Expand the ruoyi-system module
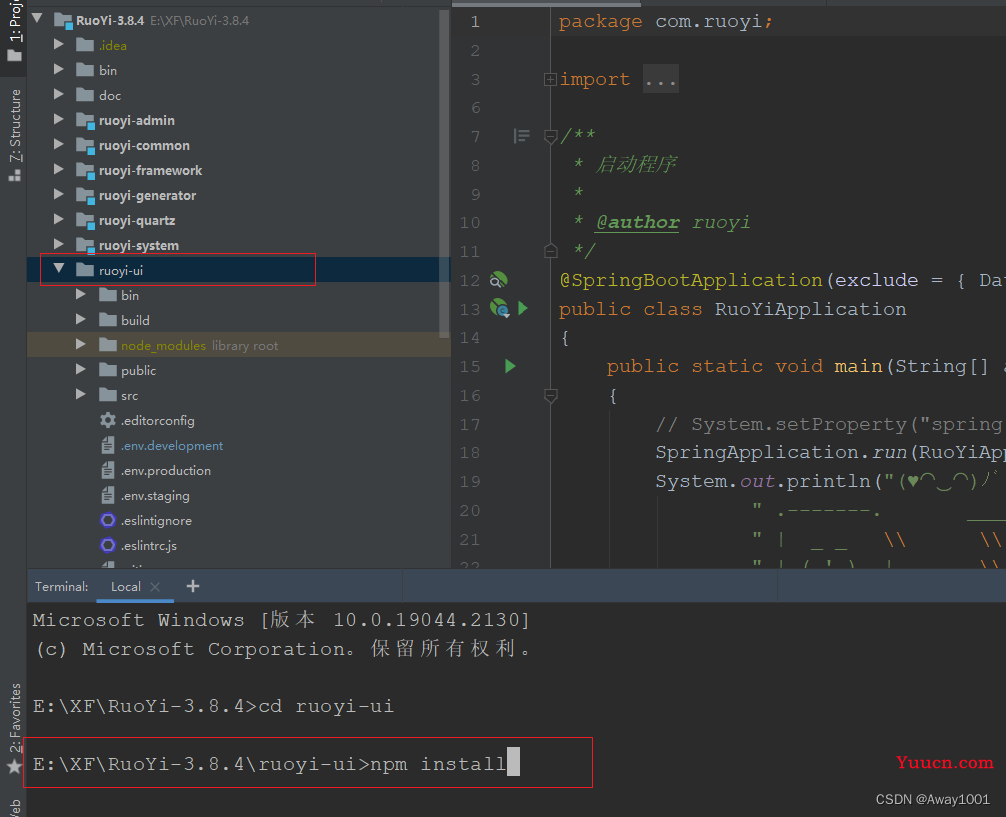The image size is (1006, 817). (x=59, y=245)
